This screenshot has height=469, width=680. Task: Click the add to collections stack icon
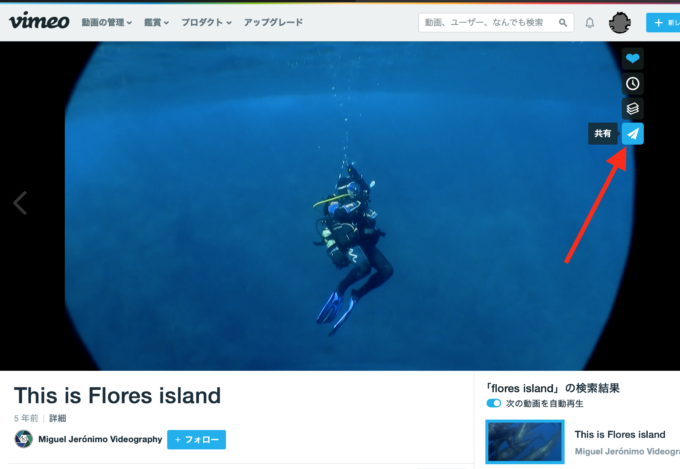click(x=632, y=108)
